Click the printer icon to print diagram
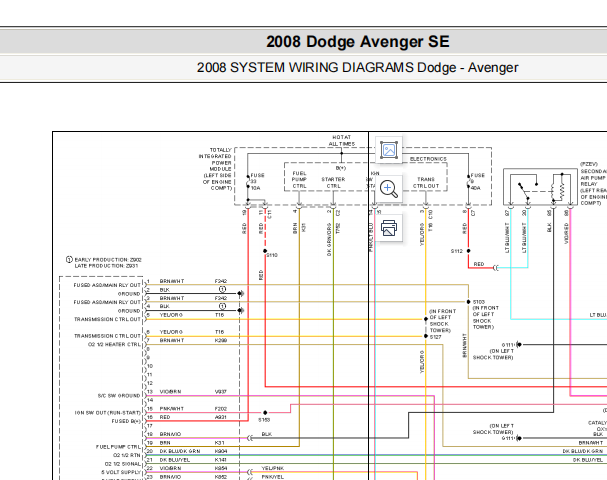 [x=389, y=228]
